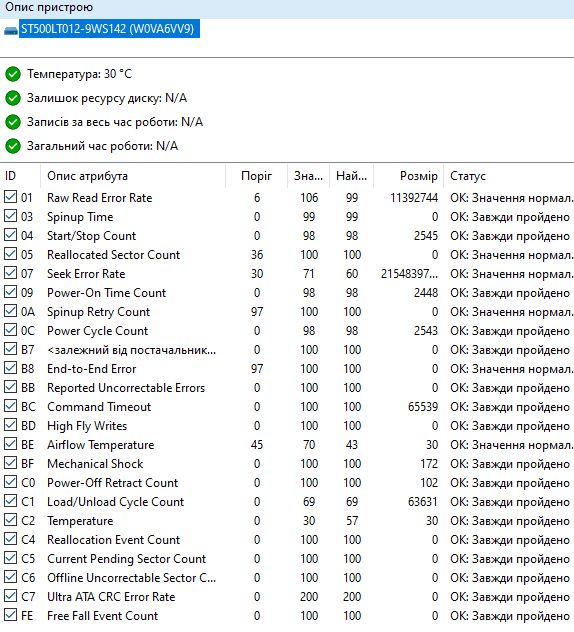
Task: Toggle the 03 Spinup Time checkbox
Action: pyautogui.click(x=10, y=216)
